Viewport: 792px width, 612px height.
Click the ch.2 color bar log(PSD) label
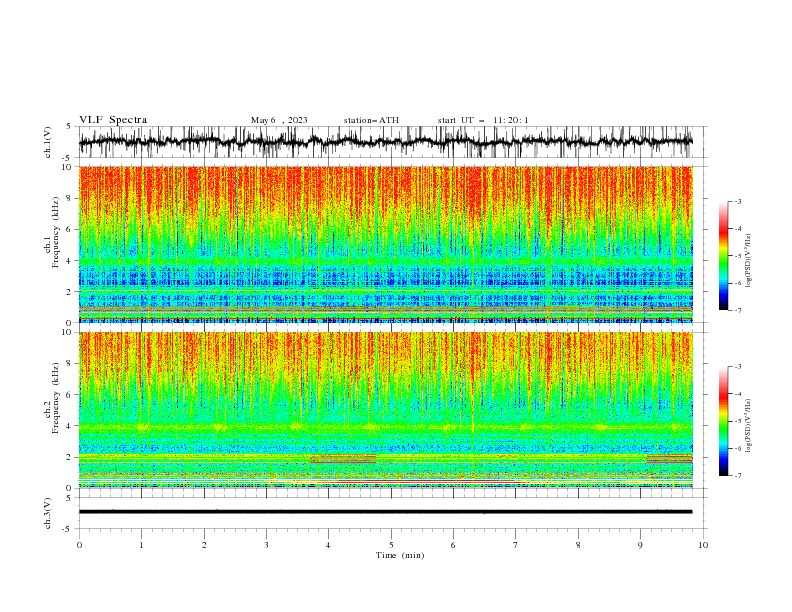(x=748, y=425)
